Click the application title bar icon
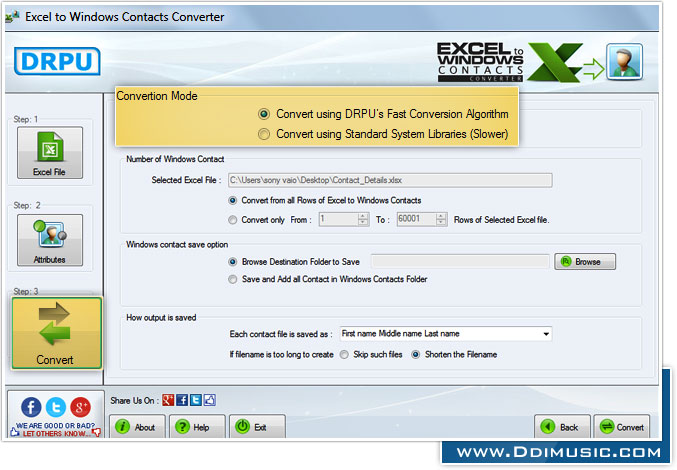The width and height of the screenshot is (677, 470). pos(12,16)
